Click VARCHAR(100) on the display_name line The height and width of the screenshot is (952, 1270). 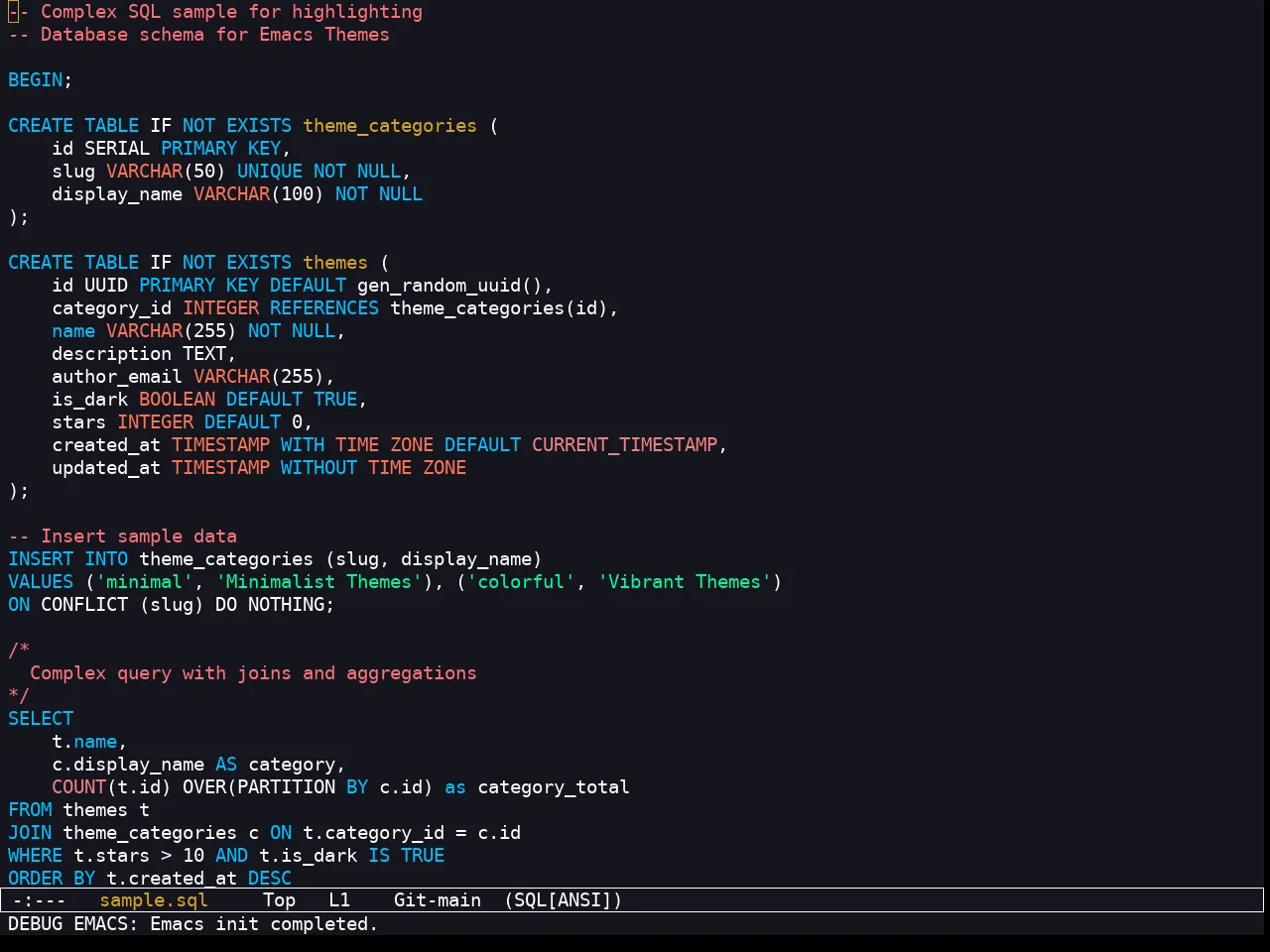[x=258, y=194]
